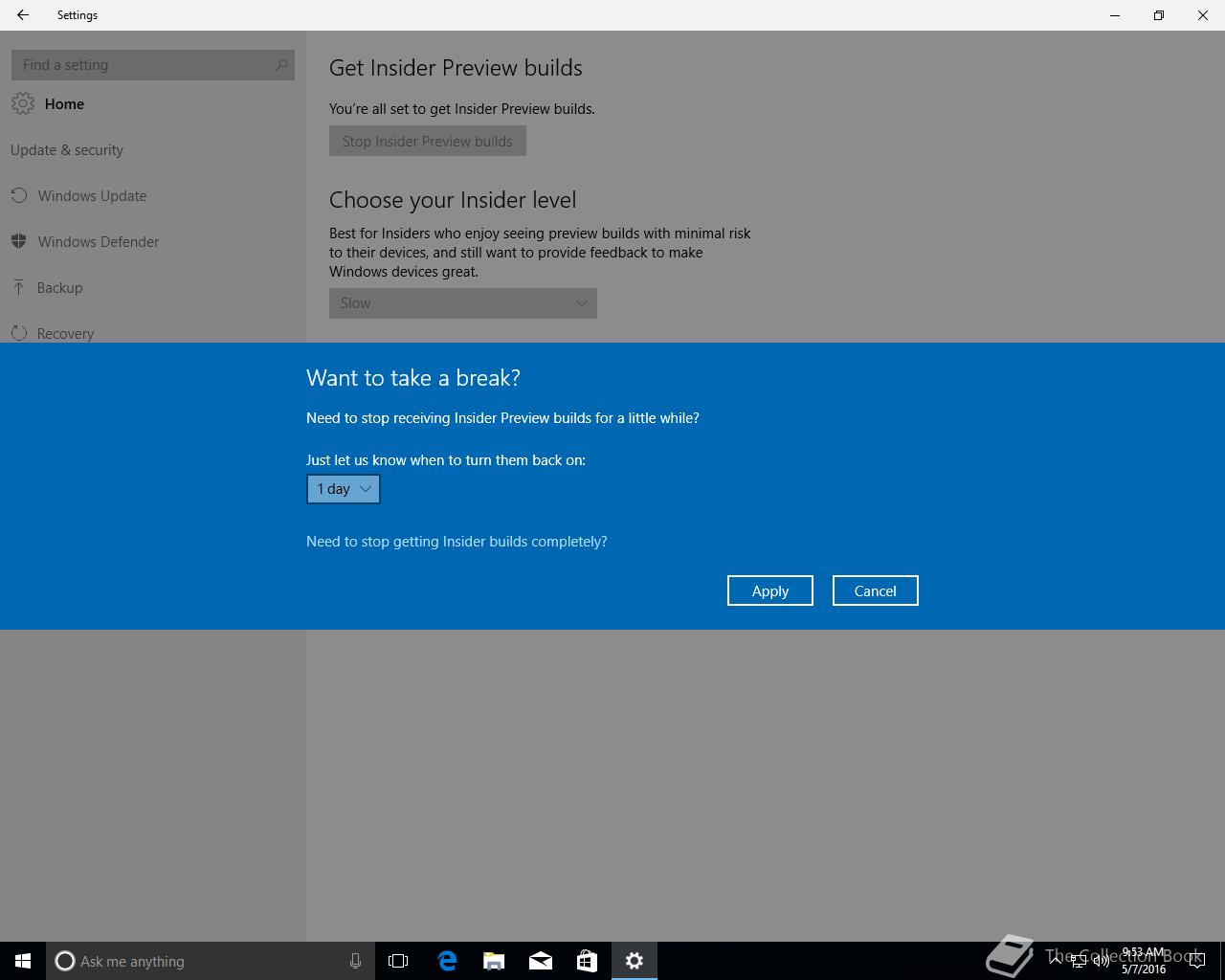Open the Windows Start menu
Viewport: 1225px width, 980px height.
pos(23,961)
